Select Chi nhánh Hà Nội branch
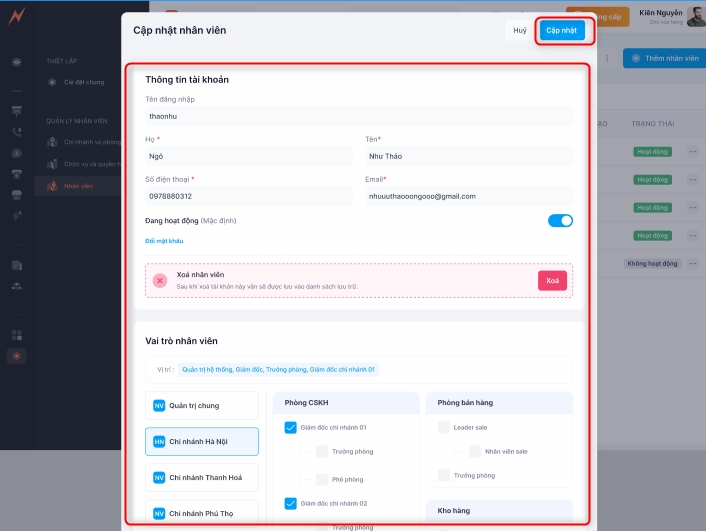 (202, 441)
